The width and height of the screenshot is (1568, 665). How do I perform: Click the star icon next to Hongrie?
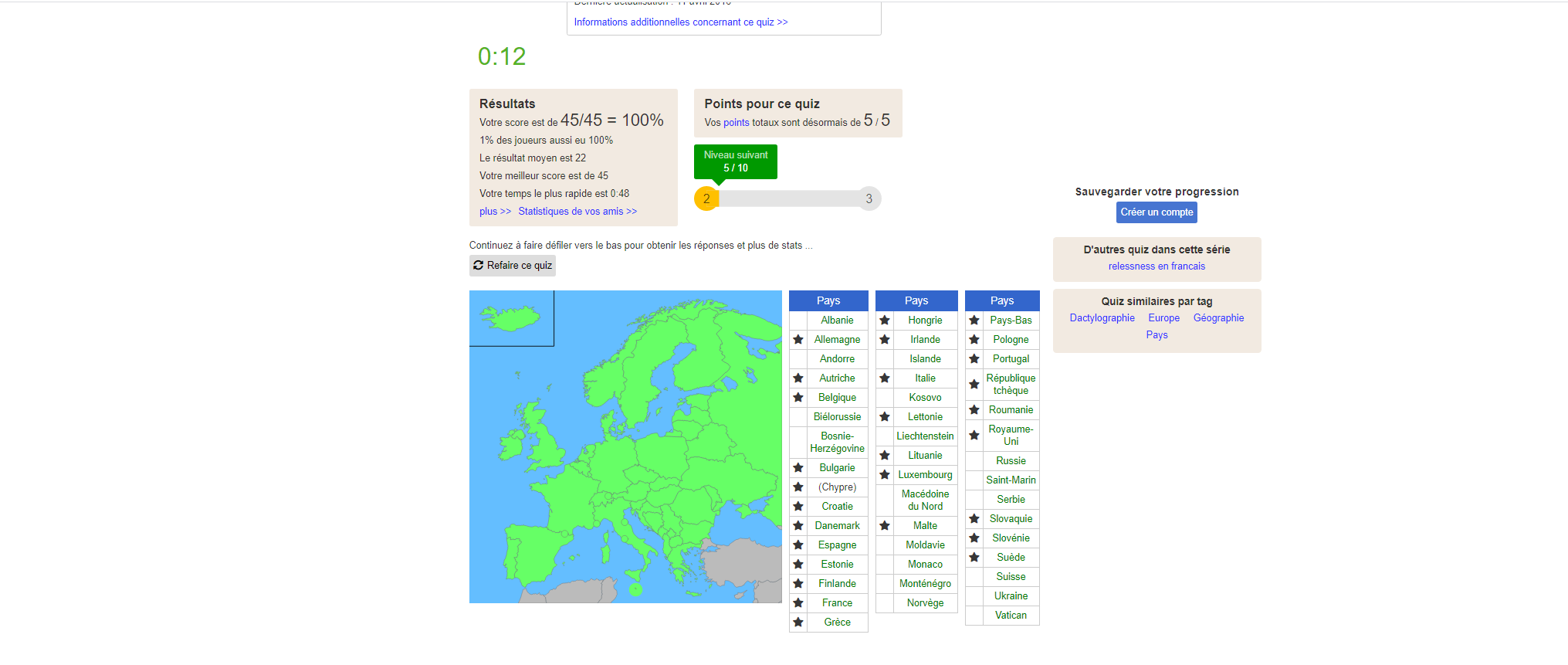click(x=885, y=320)
